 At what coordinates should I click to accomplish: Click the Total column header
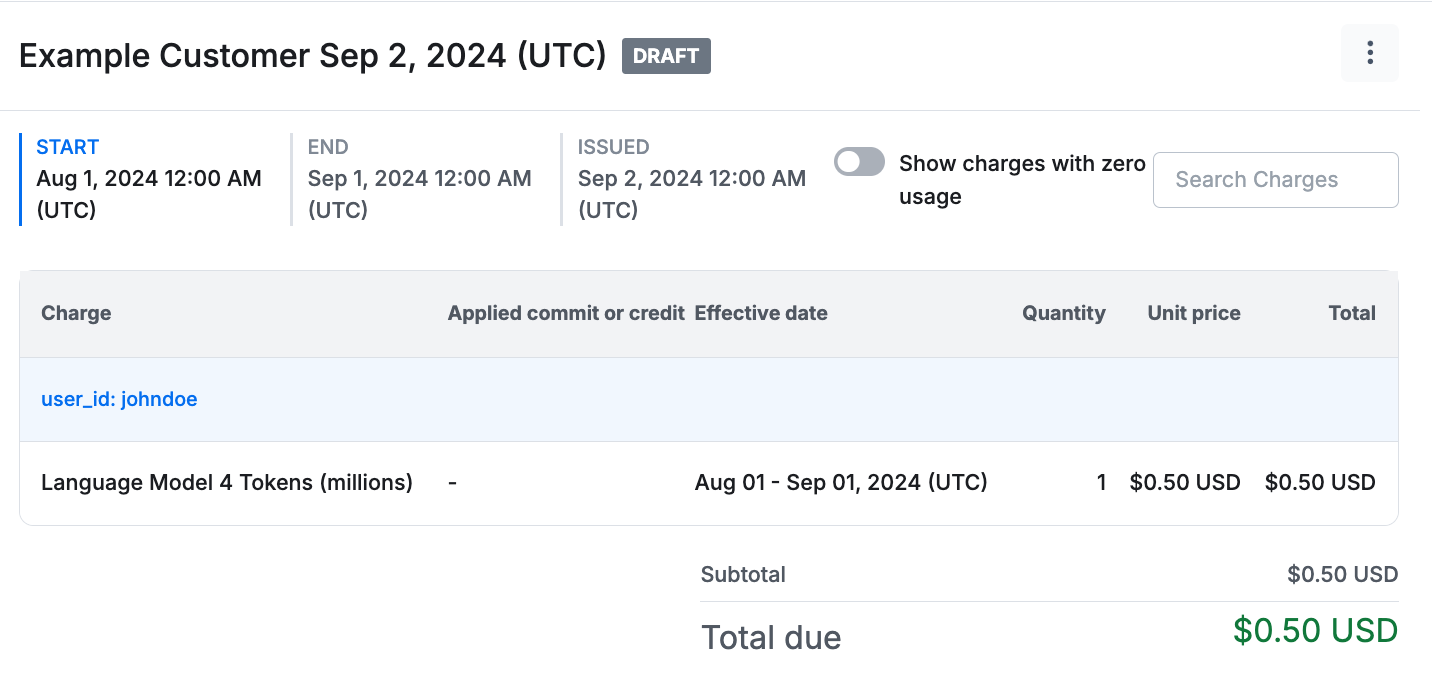click(1351, 313)
